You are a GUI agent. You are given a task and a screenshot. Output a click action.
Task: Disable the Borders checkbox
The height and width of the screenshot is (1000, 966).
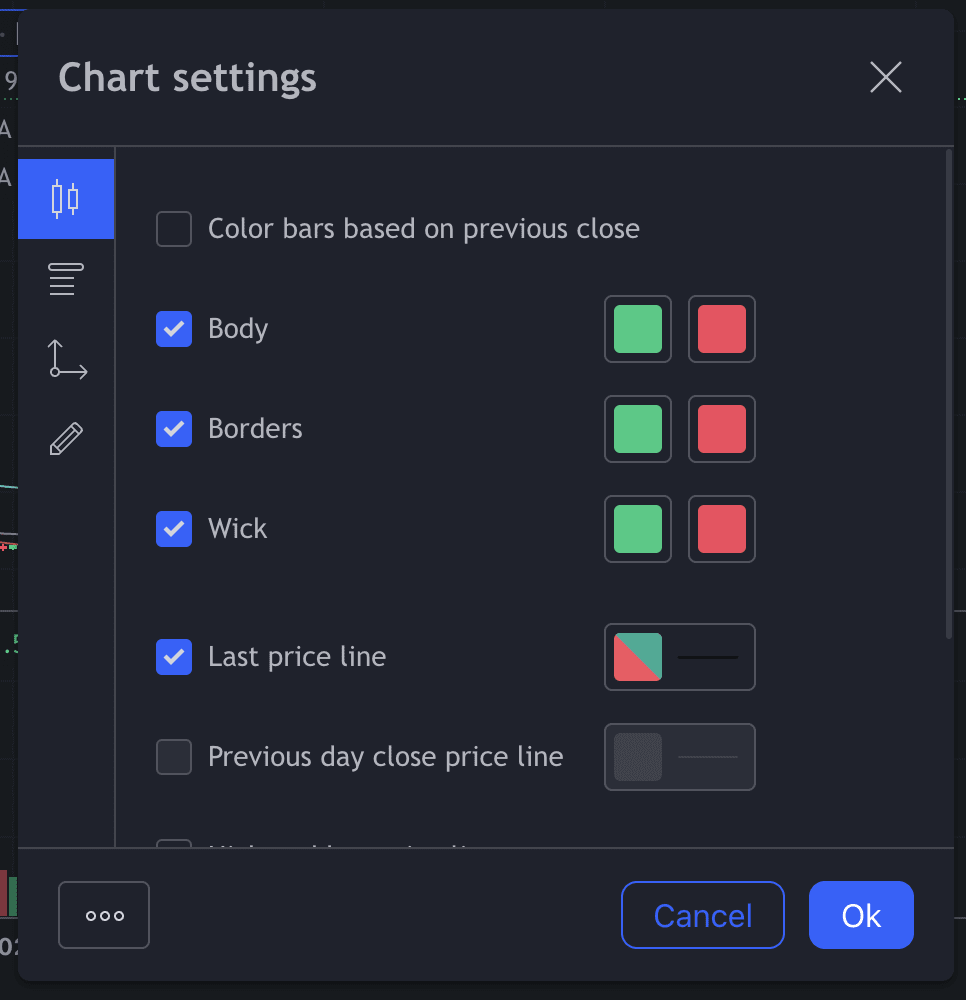coord(174,429)
